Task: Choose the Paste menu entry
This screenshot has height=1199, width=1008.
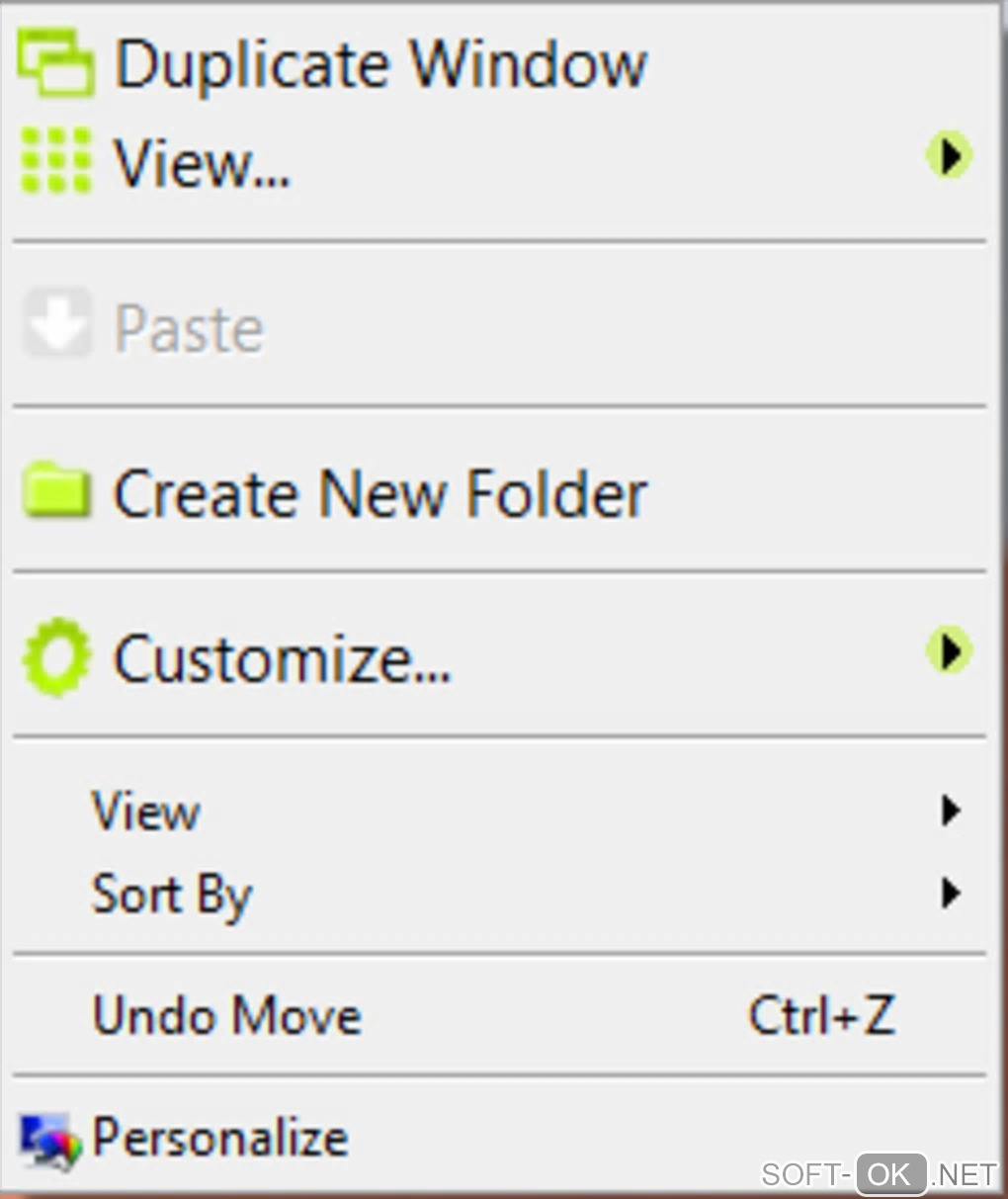Action: tap(189, 328)
